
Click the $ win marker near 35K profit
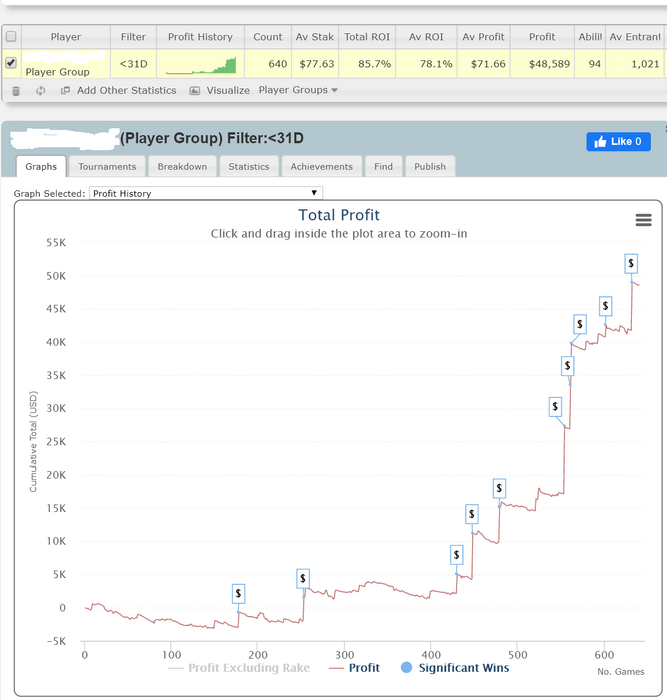click(x=567, y=366)
